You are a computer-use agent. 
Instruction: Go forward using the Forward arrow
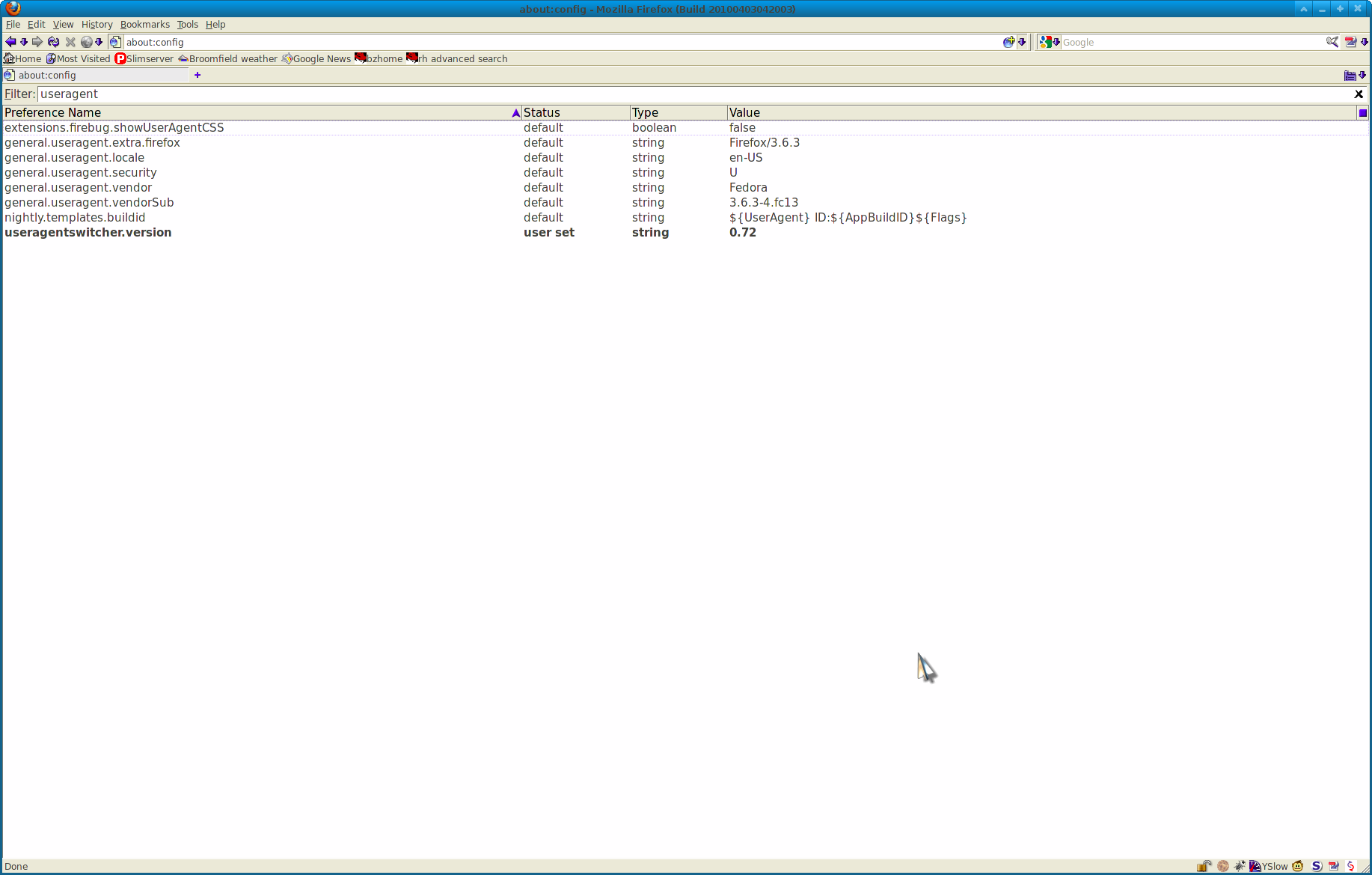tap(37, 42)
